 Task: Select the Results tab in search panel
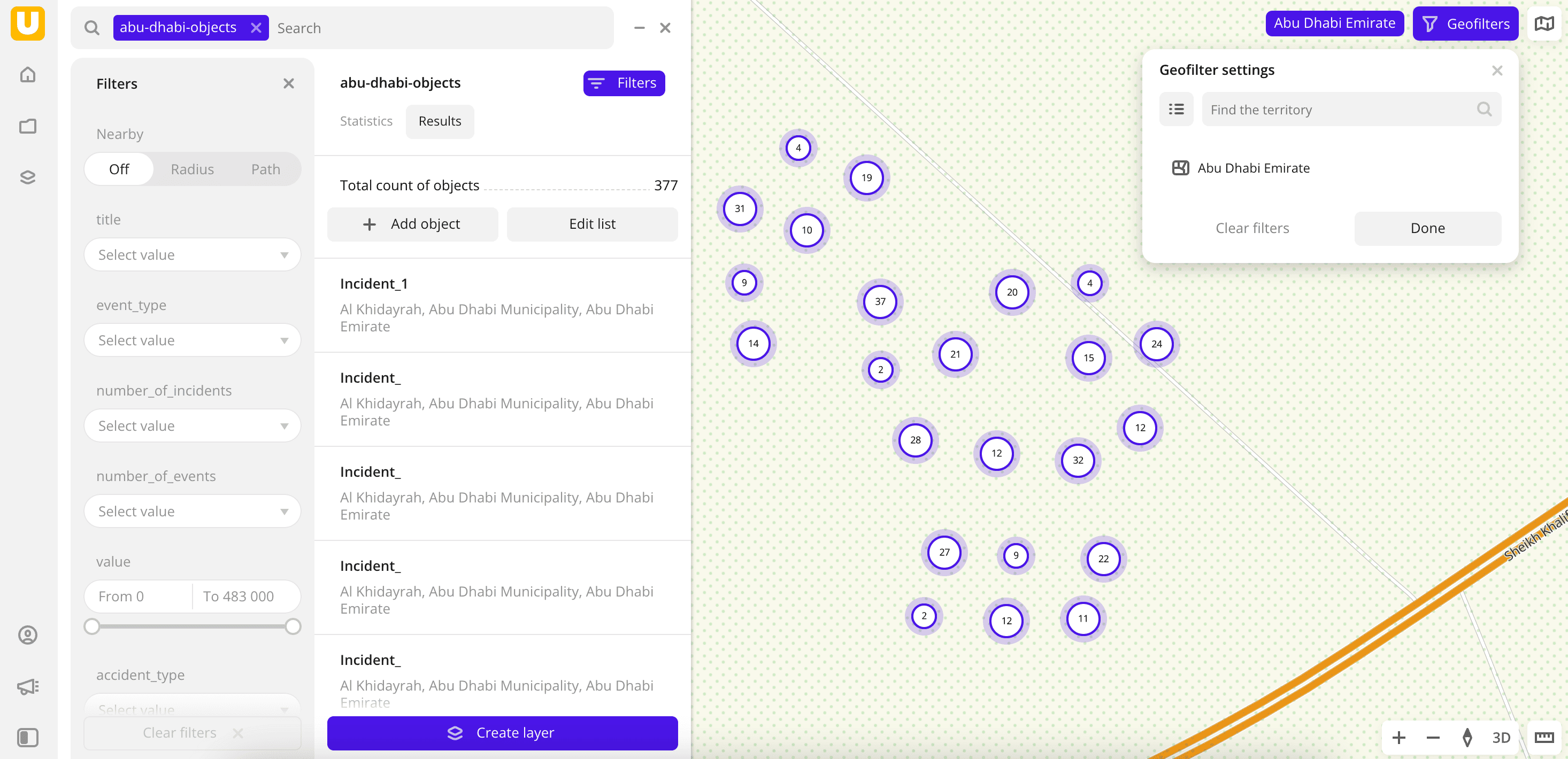[440, 120]
